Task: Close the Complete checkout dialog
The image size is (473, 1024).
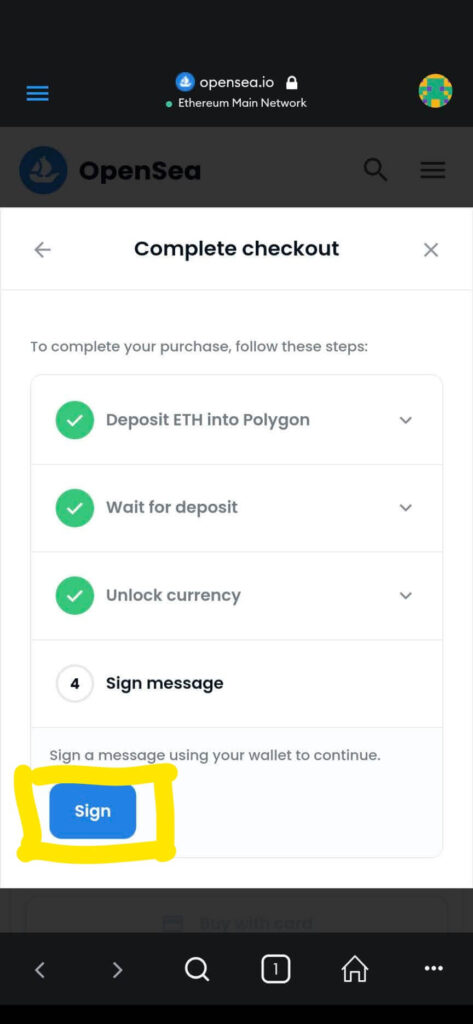Action: pos(431,249)
